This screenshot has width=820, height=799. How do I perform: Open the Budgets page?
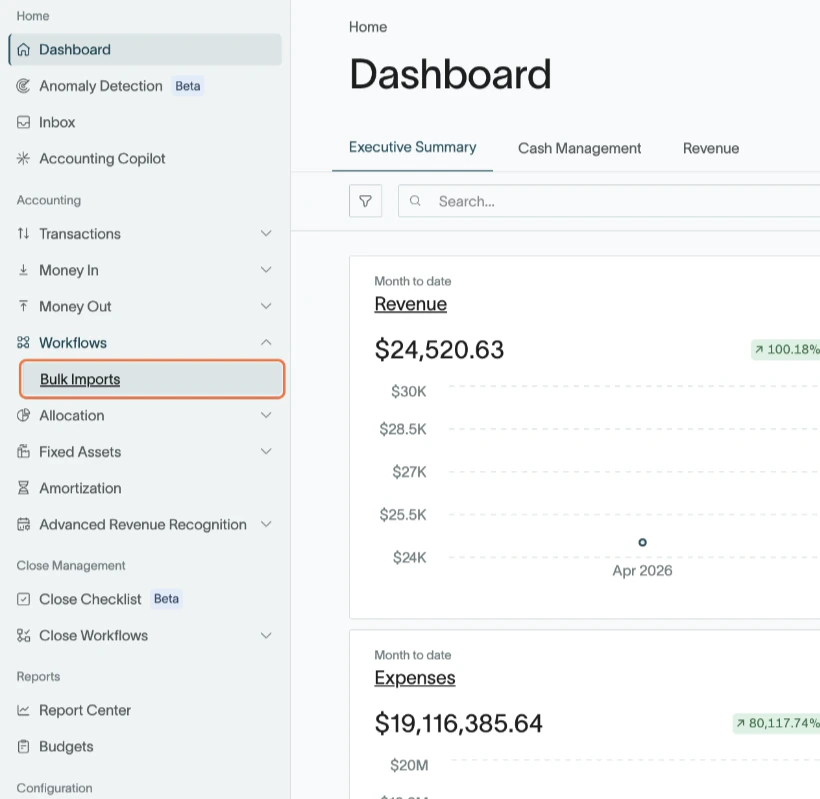[x=66, y=746]
